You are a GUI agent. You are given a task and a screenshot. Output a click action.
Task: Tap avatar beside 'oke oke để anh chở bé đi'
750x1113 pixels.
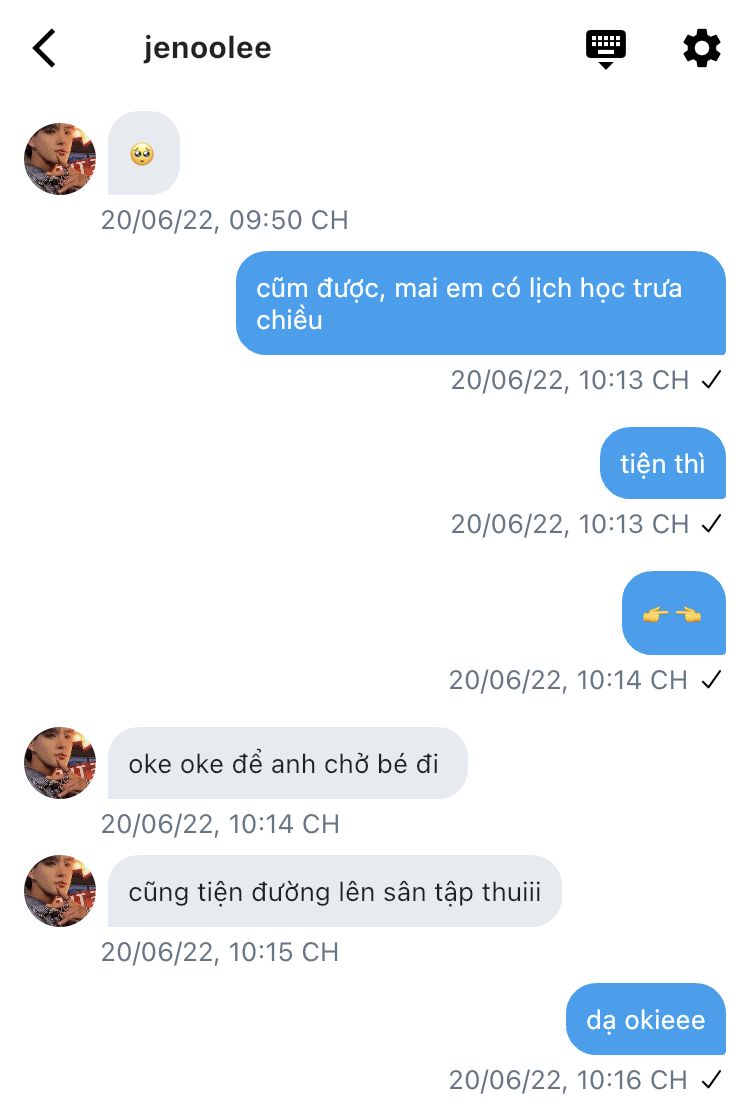(60, 763)
